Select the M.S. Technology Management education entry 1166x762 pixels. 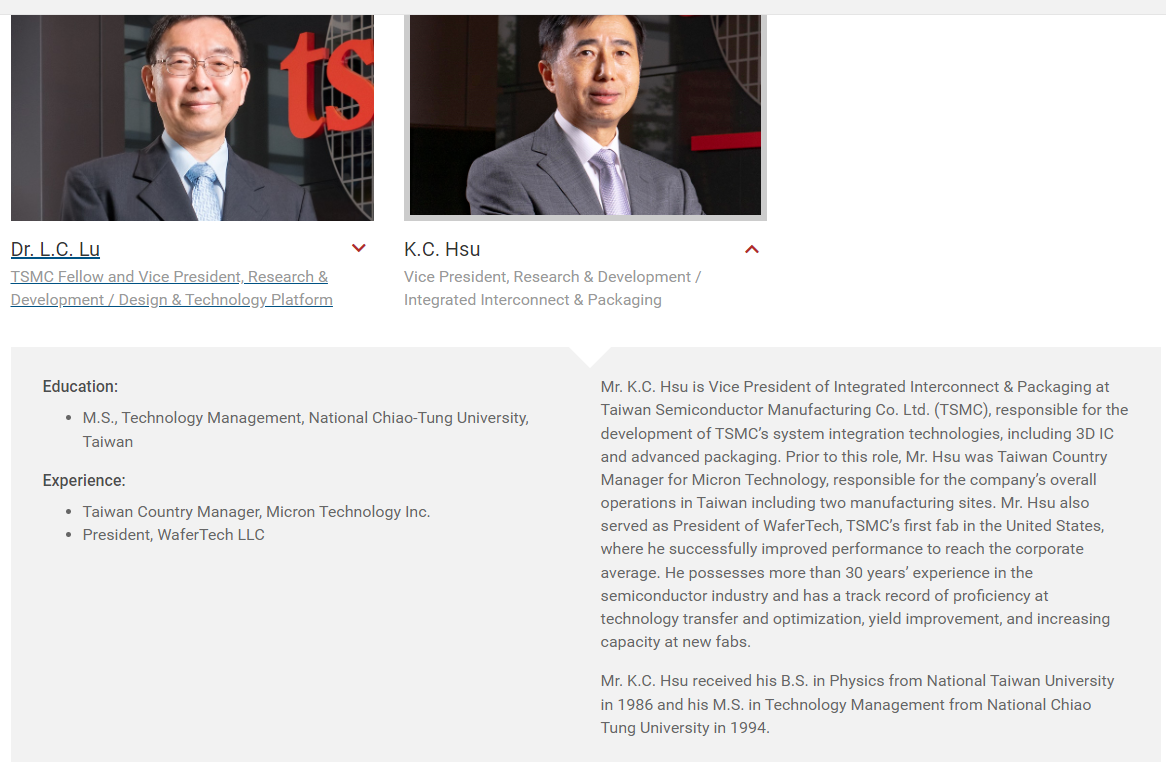pos(305,429)
